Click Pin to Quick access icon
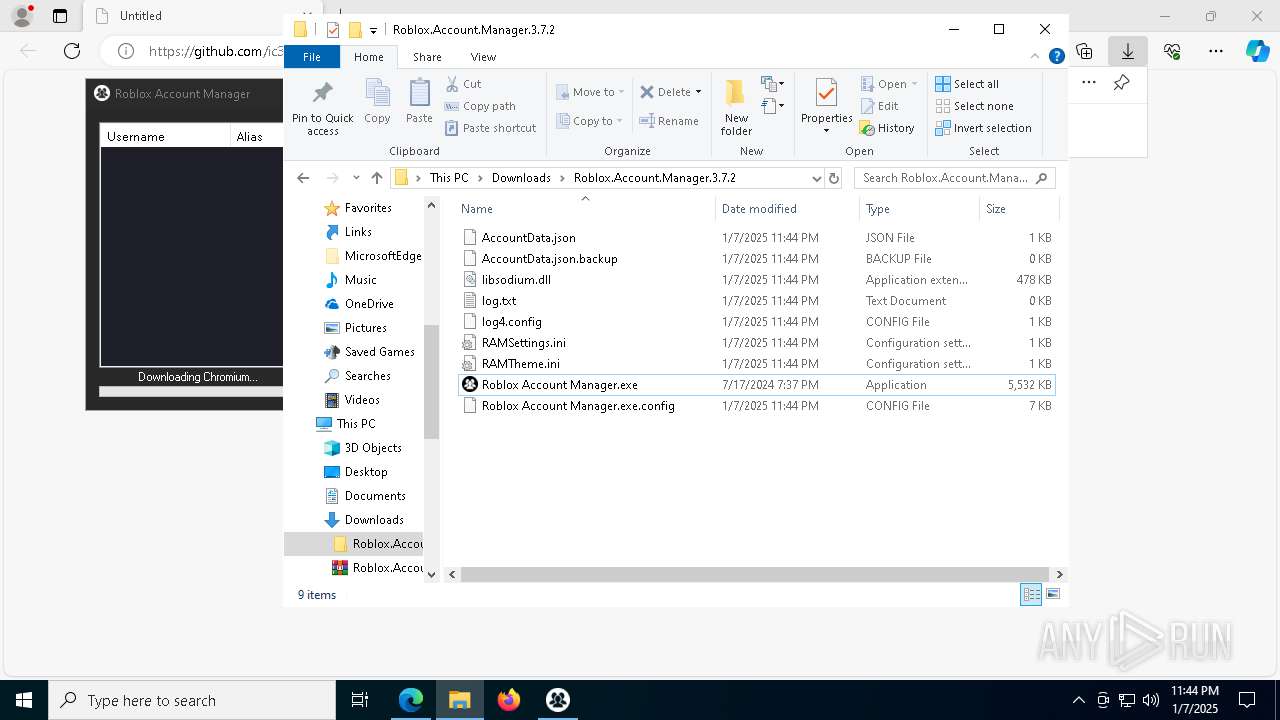 point(322,92)
